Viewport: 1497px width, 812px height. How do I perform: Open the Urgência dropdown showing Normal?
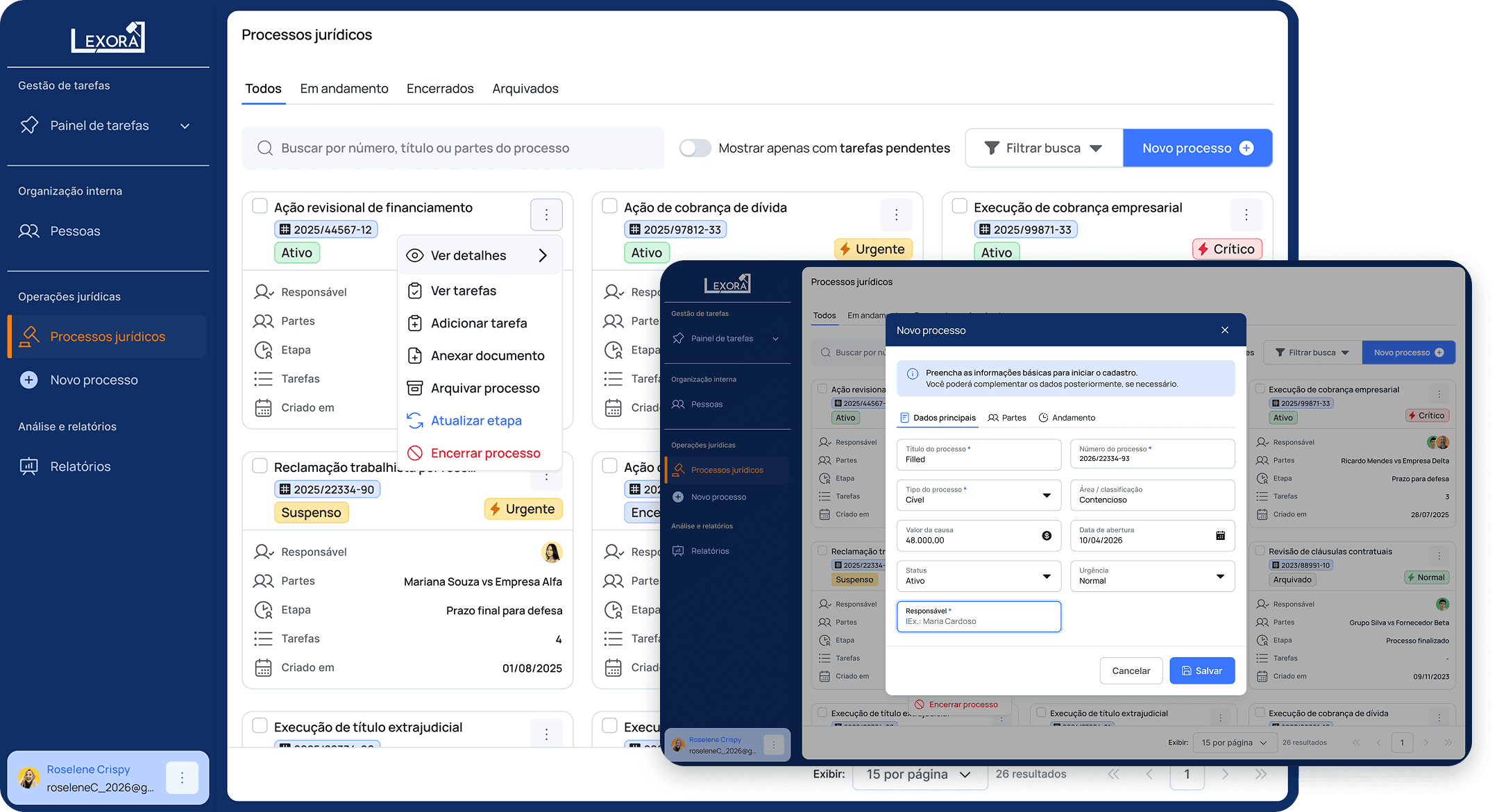(1152, 576)
